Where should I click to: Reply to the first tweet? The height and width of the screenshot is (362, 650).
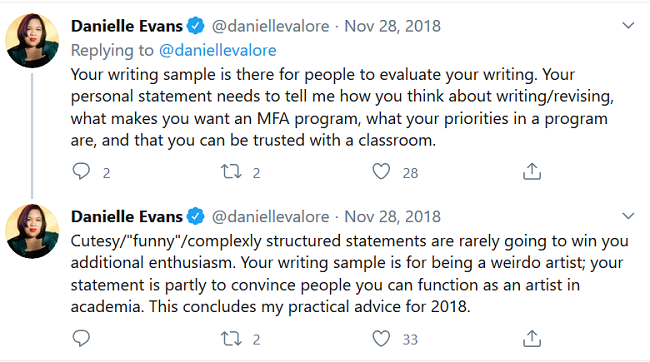point(81,171)
